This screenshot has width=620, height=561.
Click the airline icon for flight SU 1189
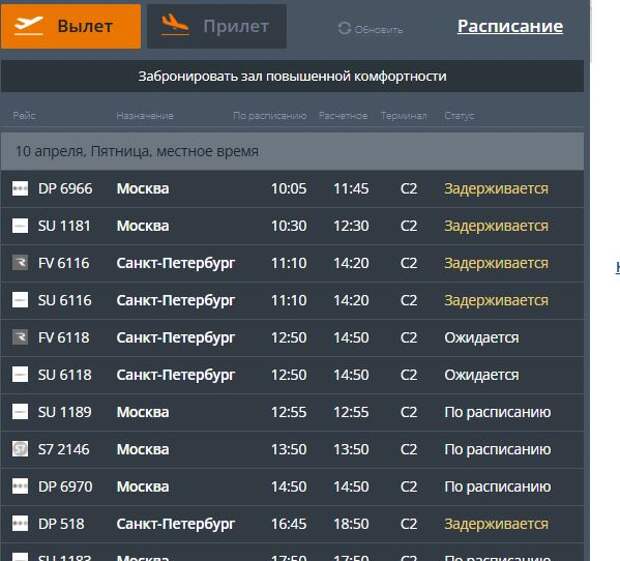(20, 412)
